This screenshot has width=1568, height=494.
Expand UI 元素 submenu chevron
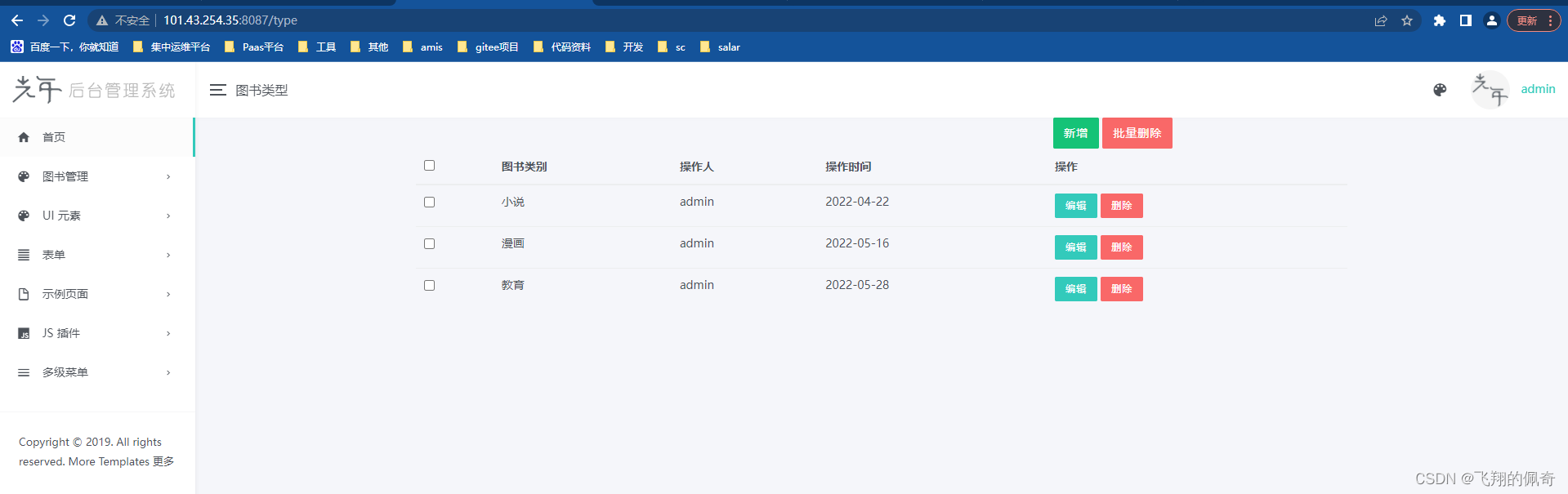(168, 216)
